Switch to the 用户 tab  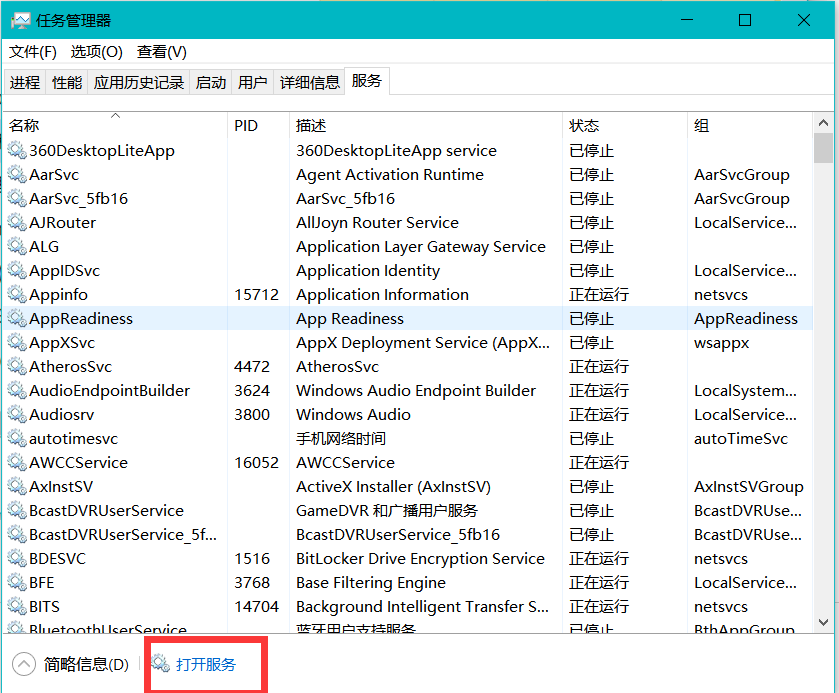[253, 82]
